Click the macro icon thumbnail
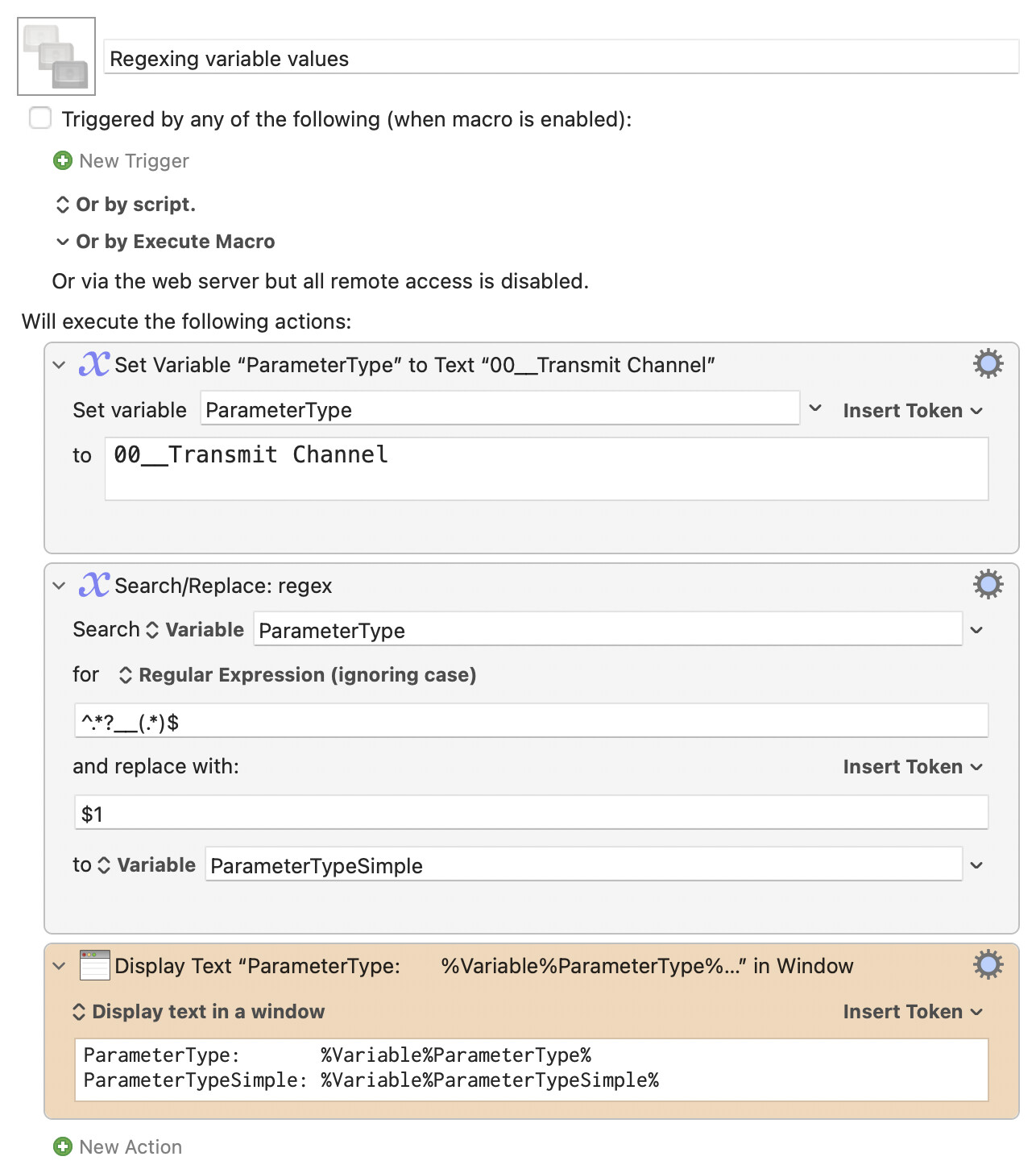Image resolution: width=1036 pixels, height=1173 pixels. point(56,56)
